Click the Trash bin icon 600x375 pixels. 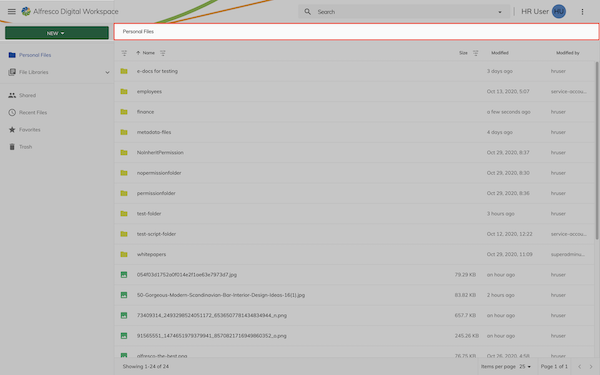click(12, 147)
